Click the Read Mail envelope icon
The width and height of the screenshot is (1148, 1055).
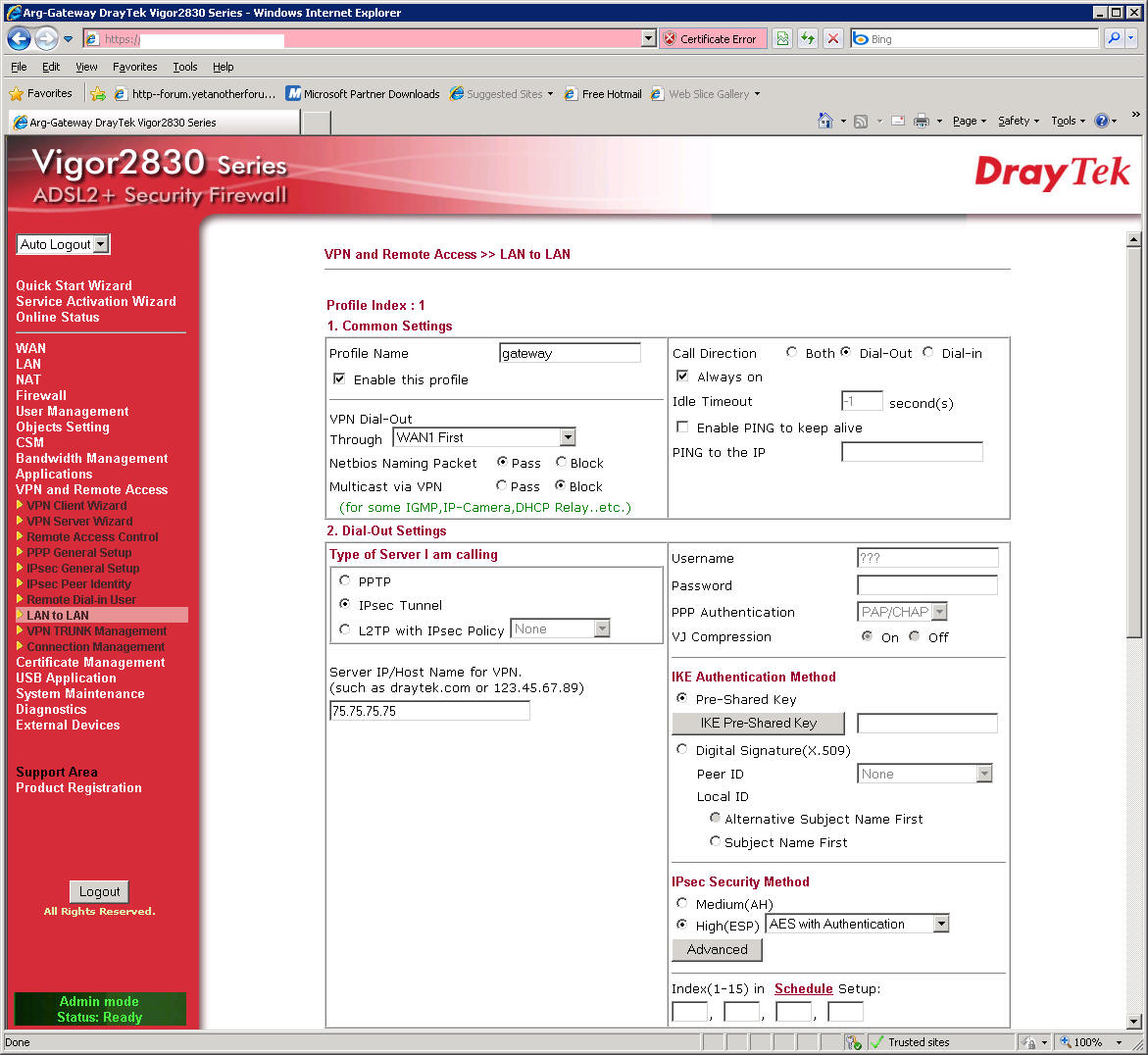pos(898,121)
